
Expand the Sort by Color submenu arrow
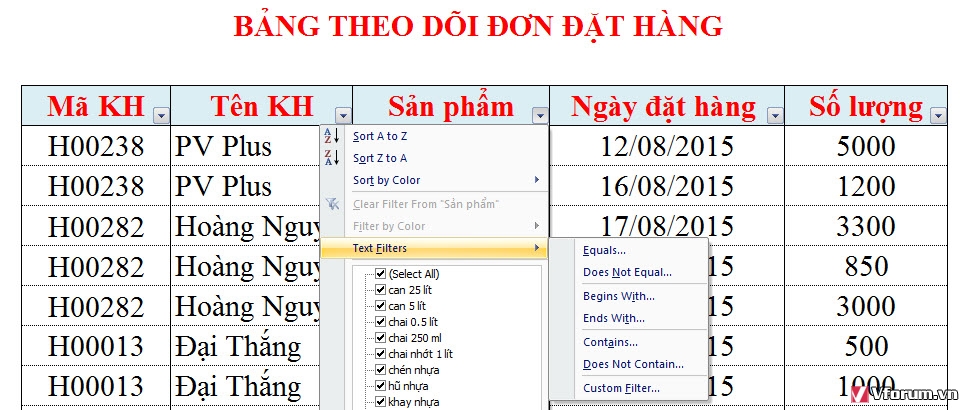coord(536,180)
